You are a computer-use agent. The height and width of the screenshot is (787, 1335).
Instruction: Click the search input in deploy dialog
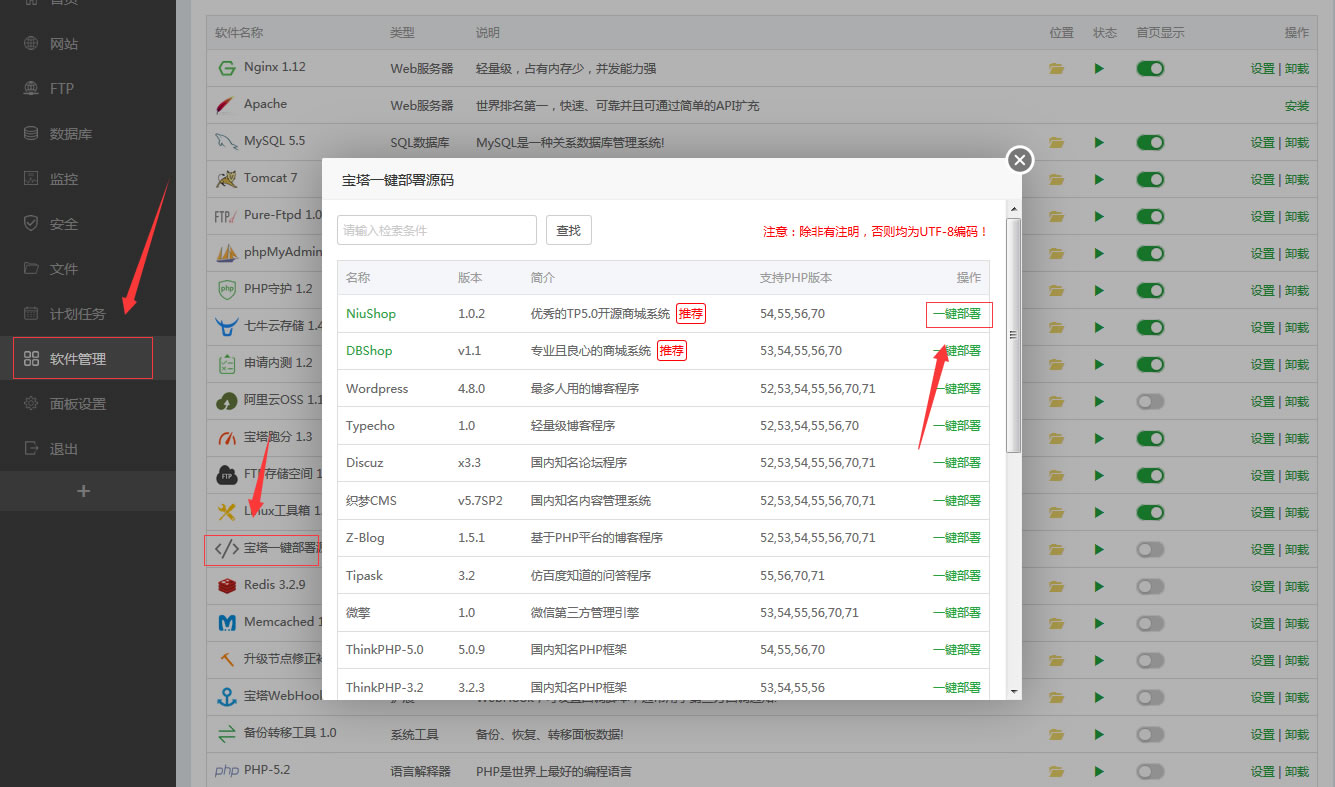(x=437, y=230)
